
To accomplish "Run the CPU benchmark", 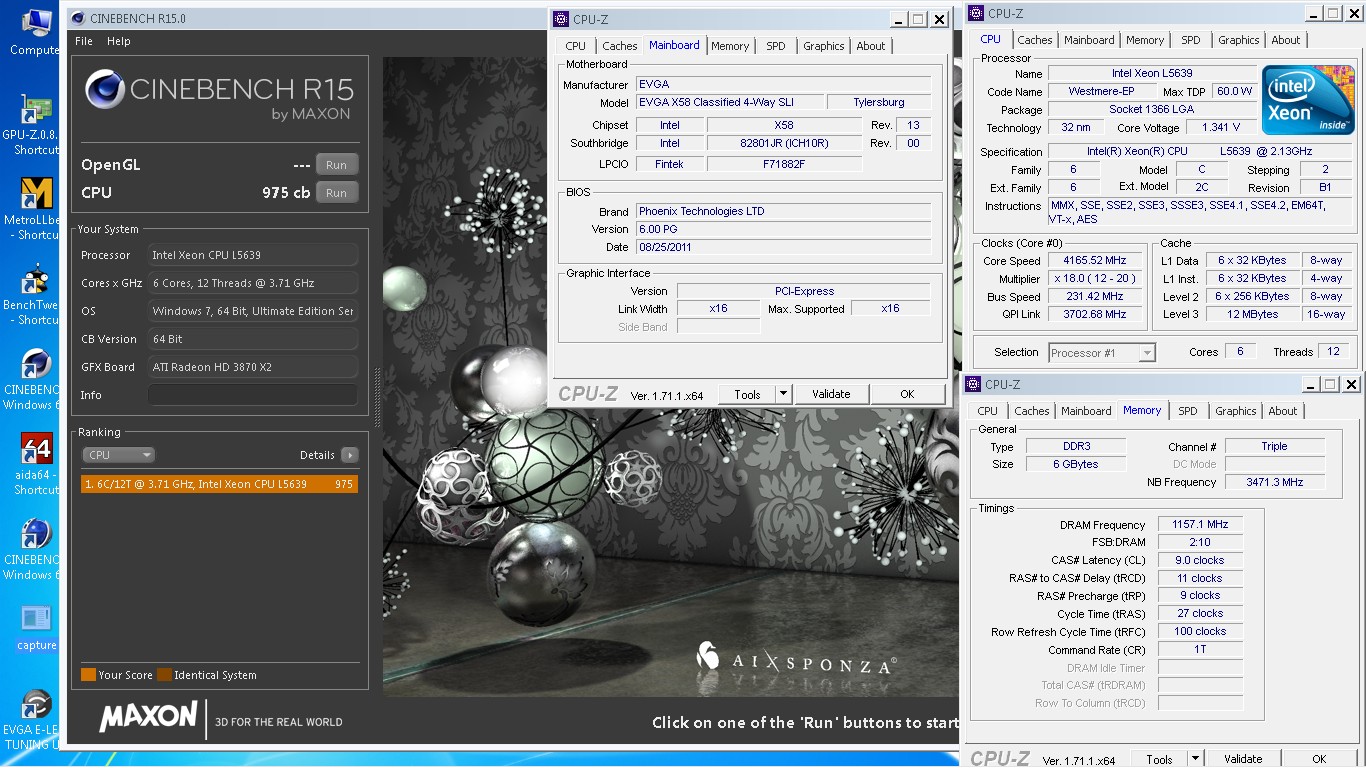I will (337, 193).
